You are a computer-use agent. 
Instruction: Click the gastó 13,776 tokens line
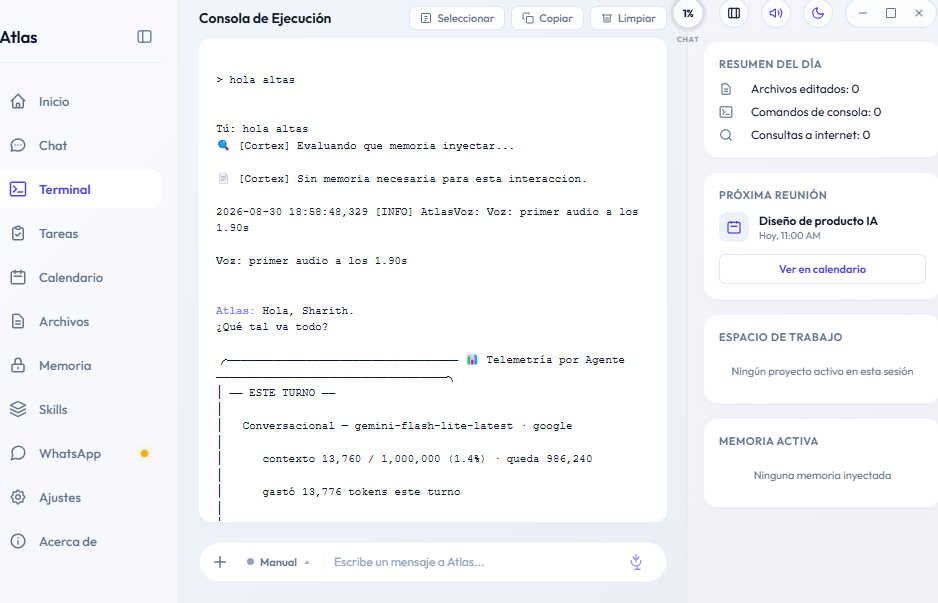361,492
